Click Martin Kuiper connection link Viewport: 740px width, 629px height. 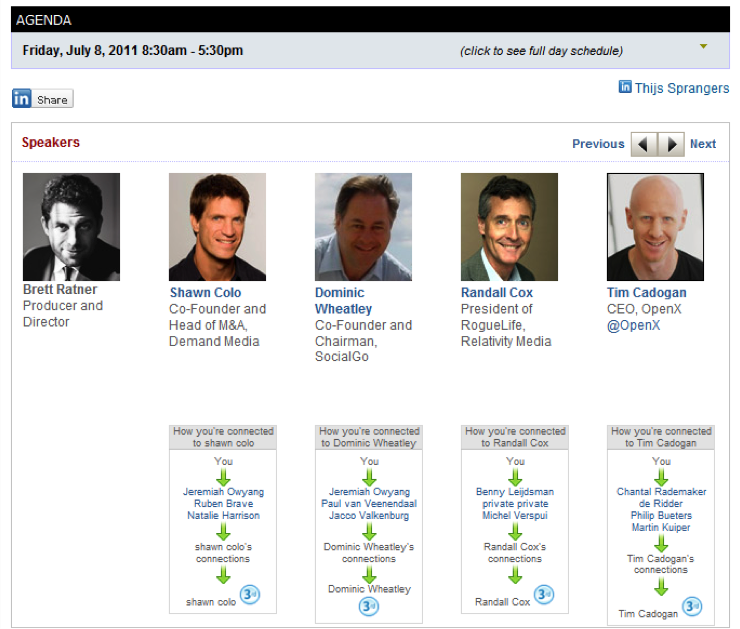[661, 527]
